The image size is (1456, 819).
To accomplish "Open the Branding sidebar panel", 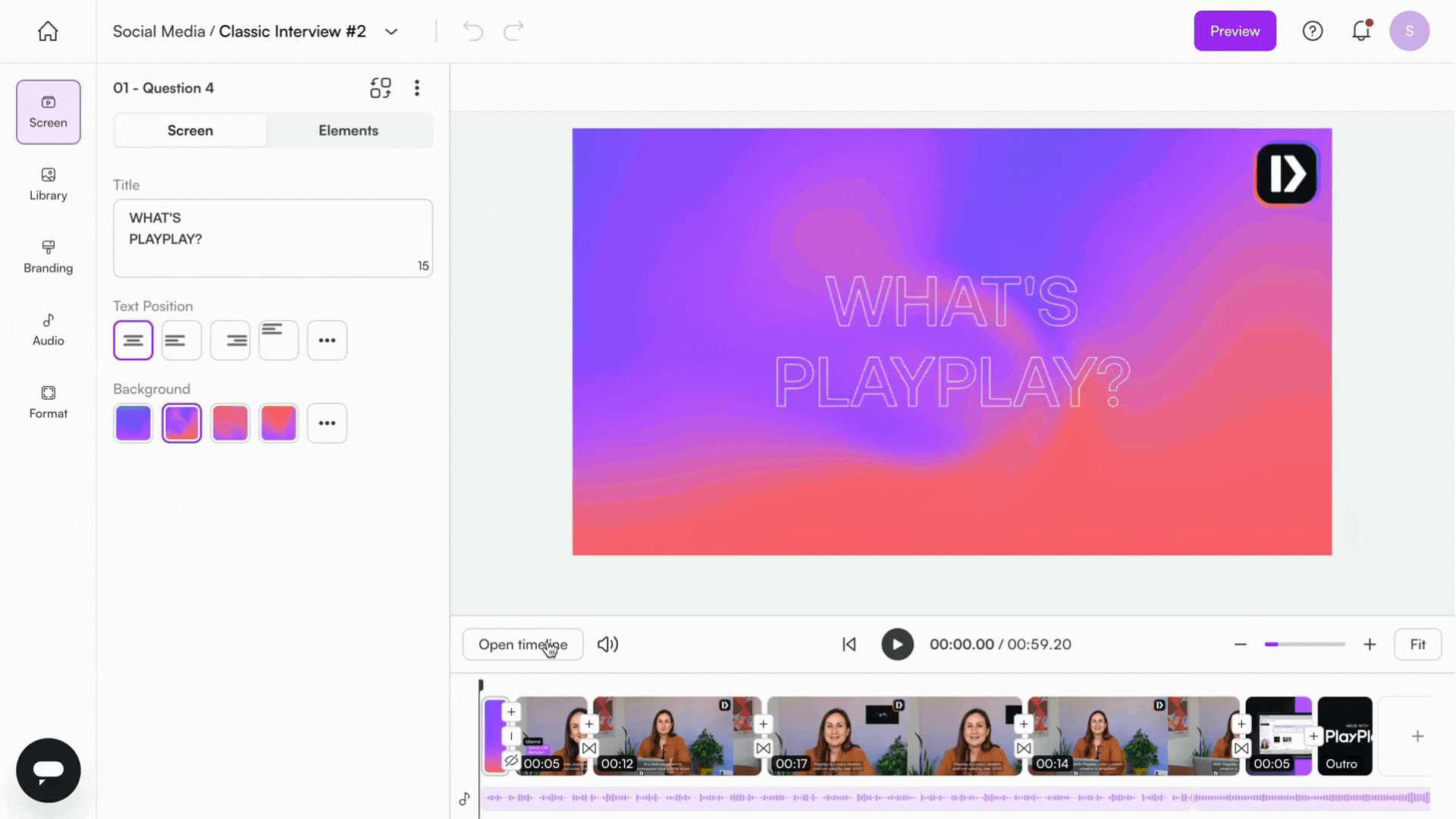I will (x=48, y=257).
